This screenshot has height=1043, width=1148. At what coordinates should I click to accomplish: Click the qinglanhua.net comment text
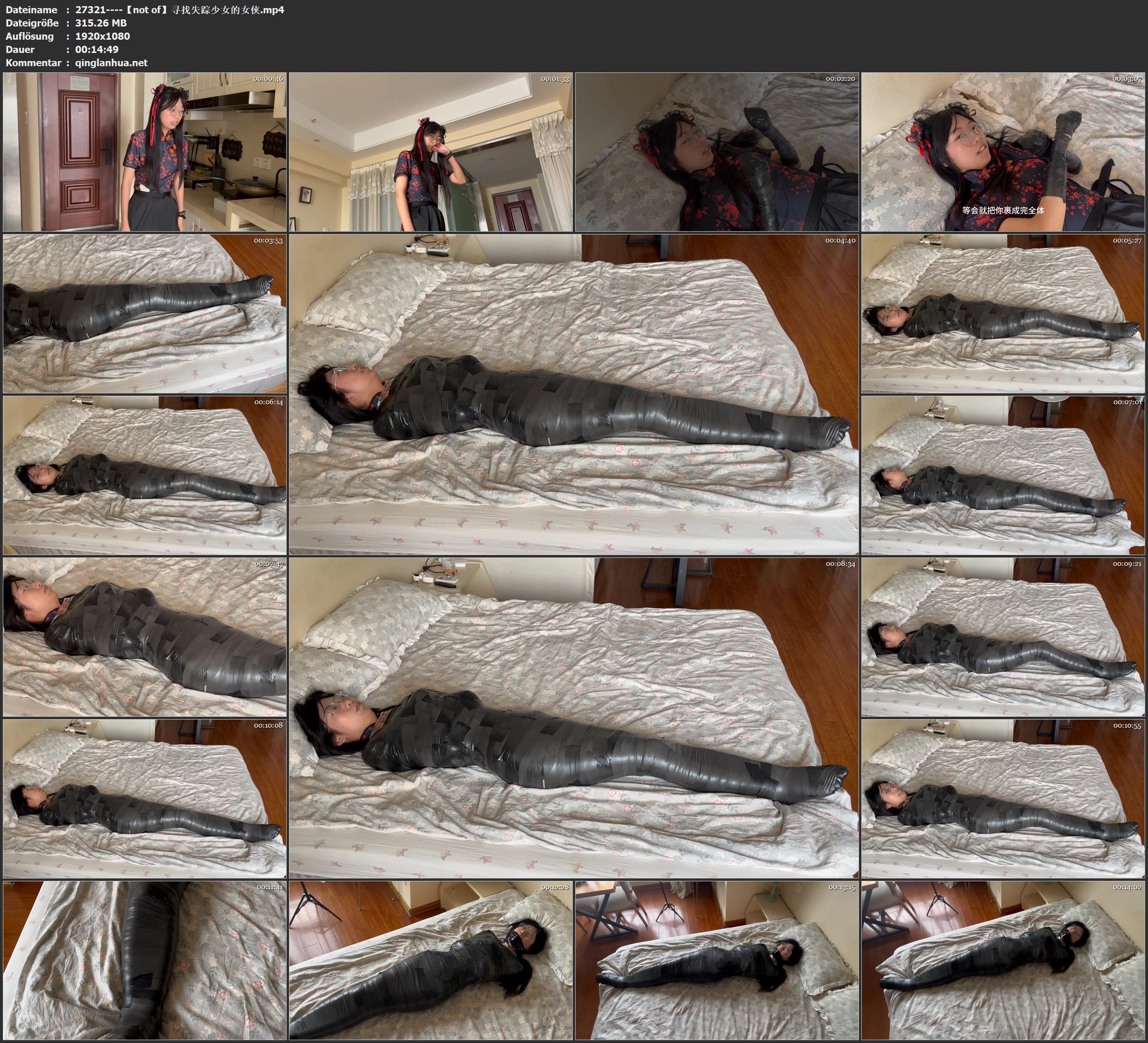coord(111,62)
